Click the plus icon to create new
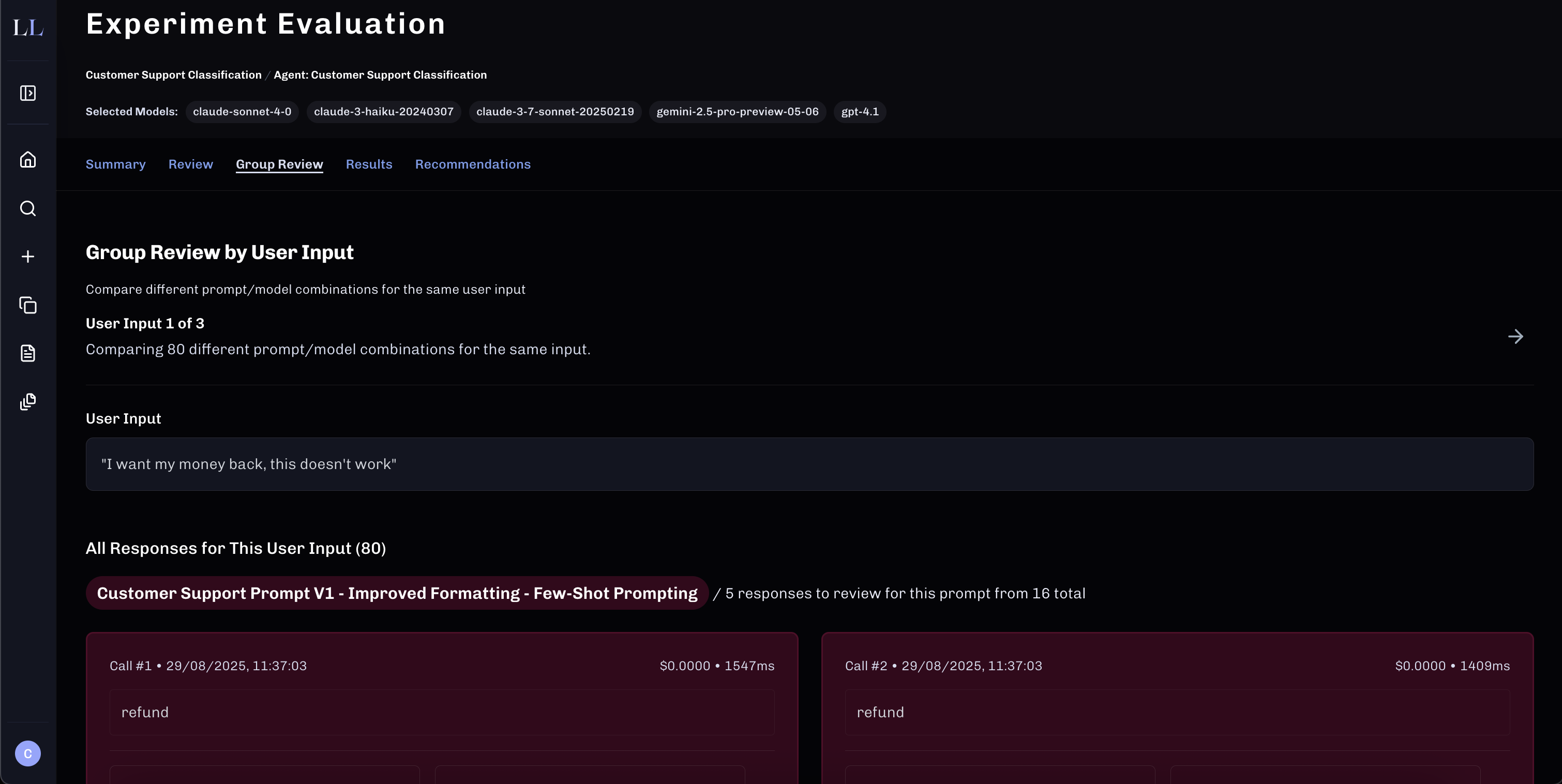This screenshot has height=784, width=1562. coord(28,257)
